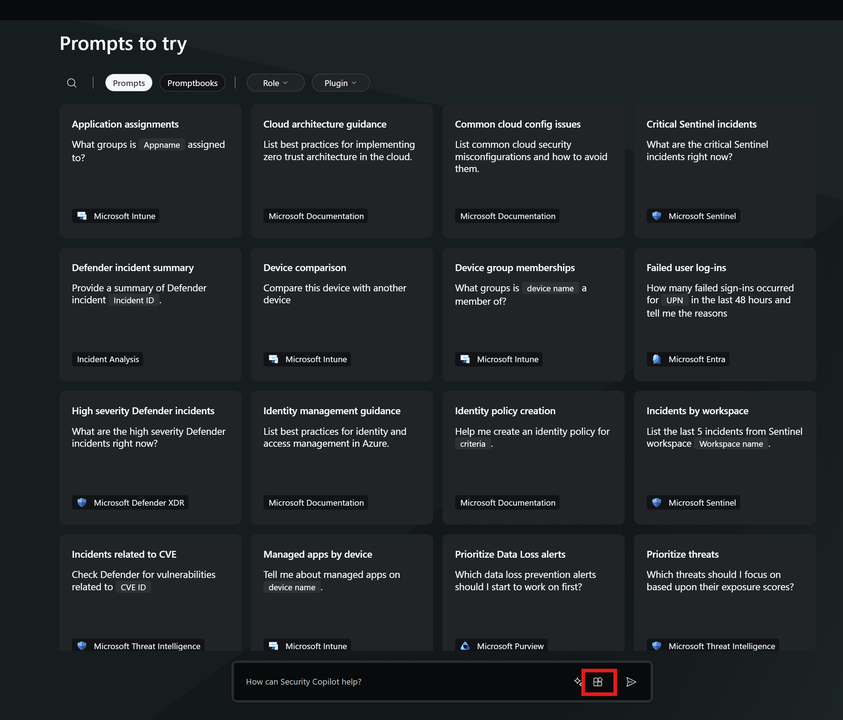The image size is (843, 720).
Task: Click 'Failed user log-ins' card title
Action: click(686, 268)
